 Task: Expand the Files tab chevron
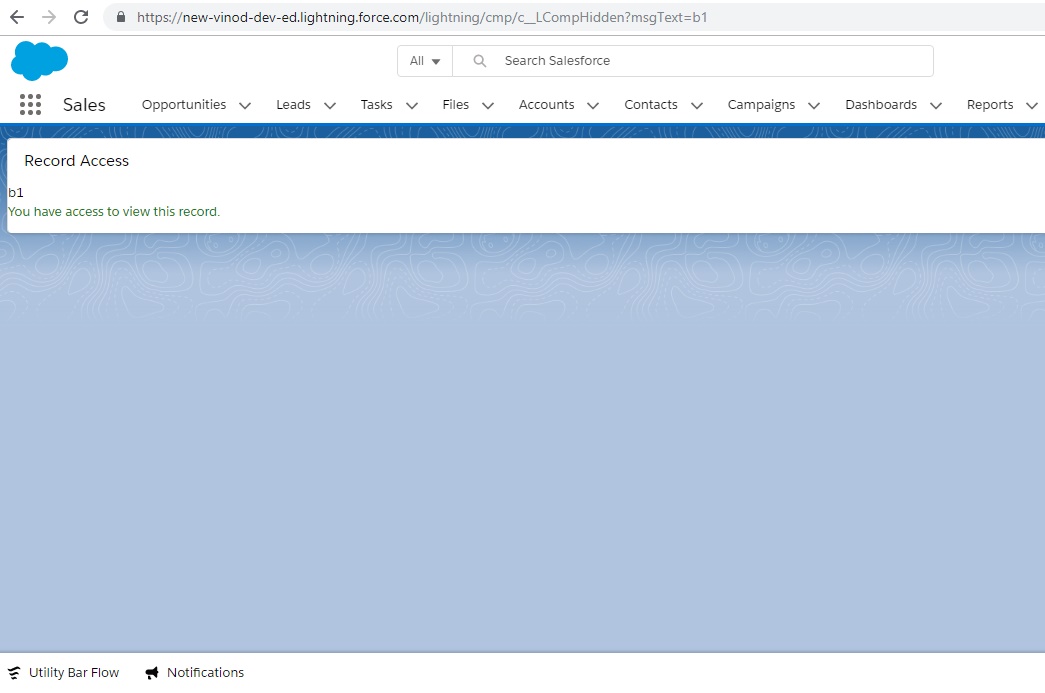pos(488,105)
